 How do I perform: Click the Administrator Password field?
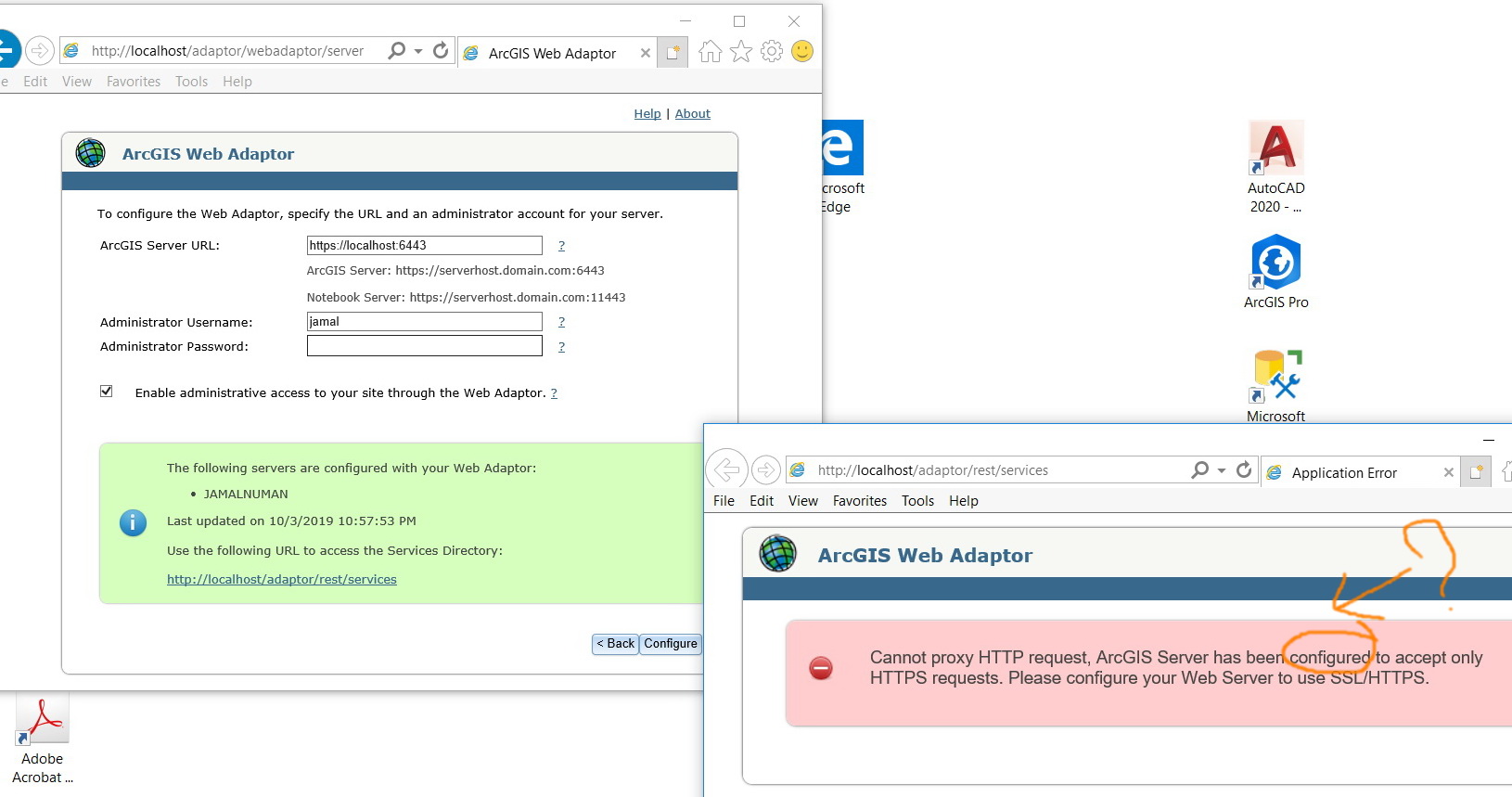point(425,346)
